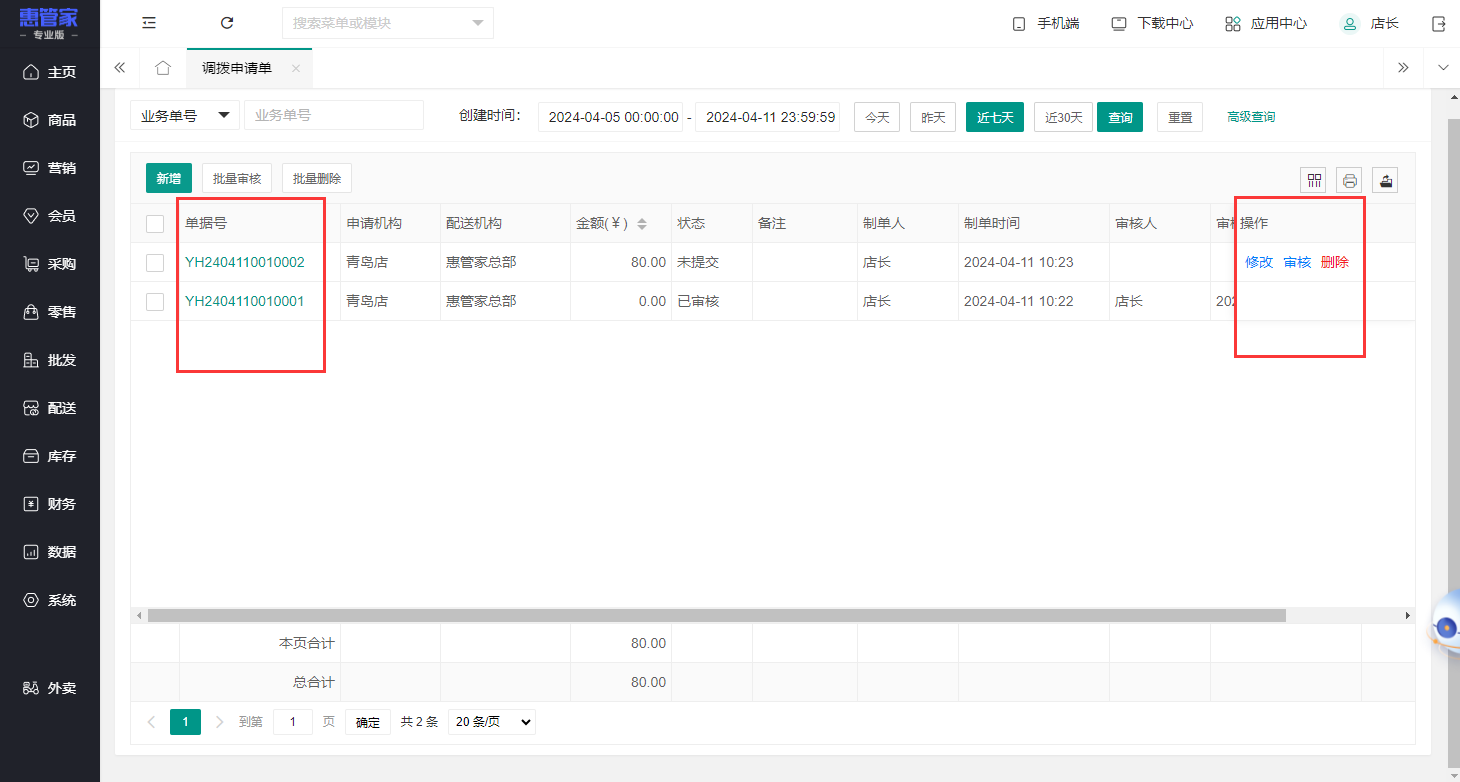Open the 业务单号 search type dropdown
The image size is (1460, 782).
(185, 115)
